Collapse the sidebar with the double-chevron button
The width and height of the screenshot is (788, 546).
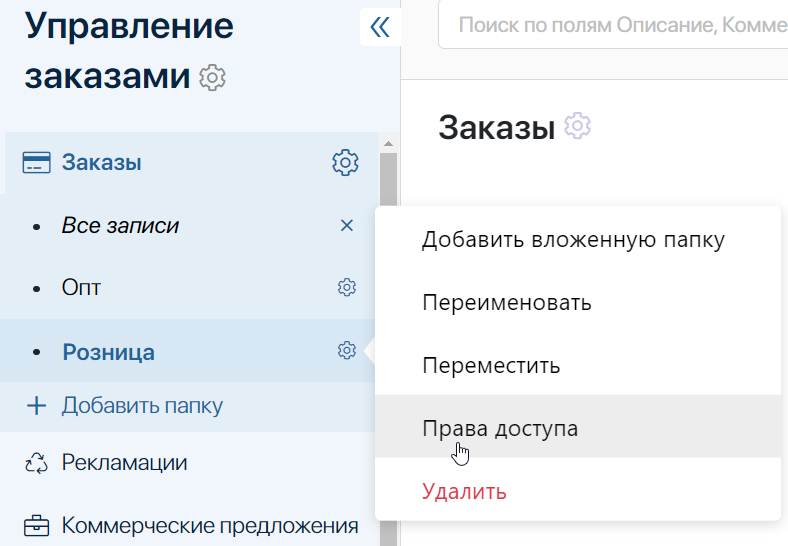point(380,27)
